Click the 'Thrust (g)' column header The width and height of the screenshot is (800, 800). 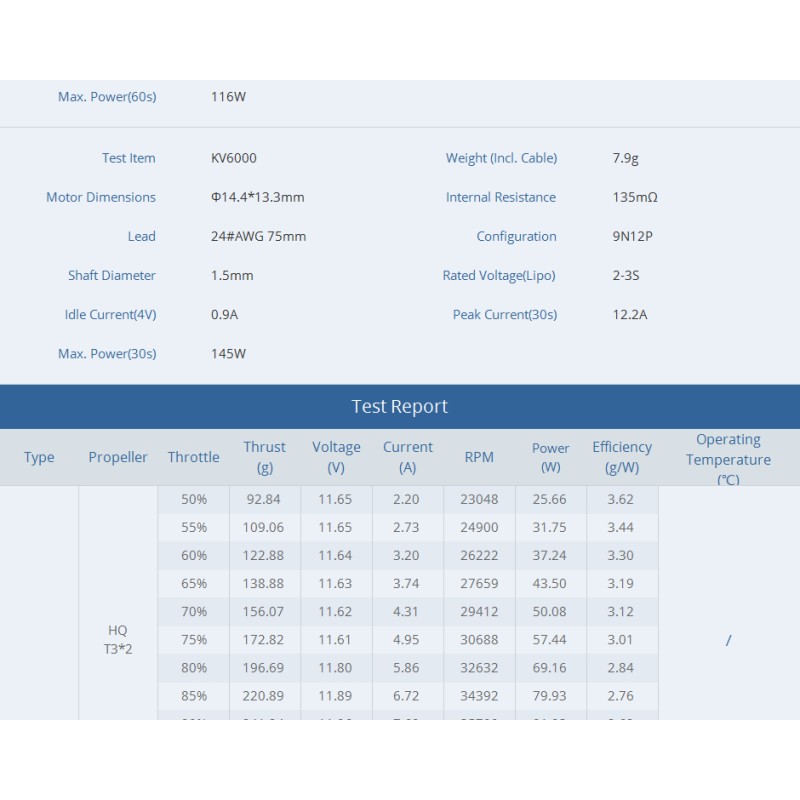[x=264, y=457]
